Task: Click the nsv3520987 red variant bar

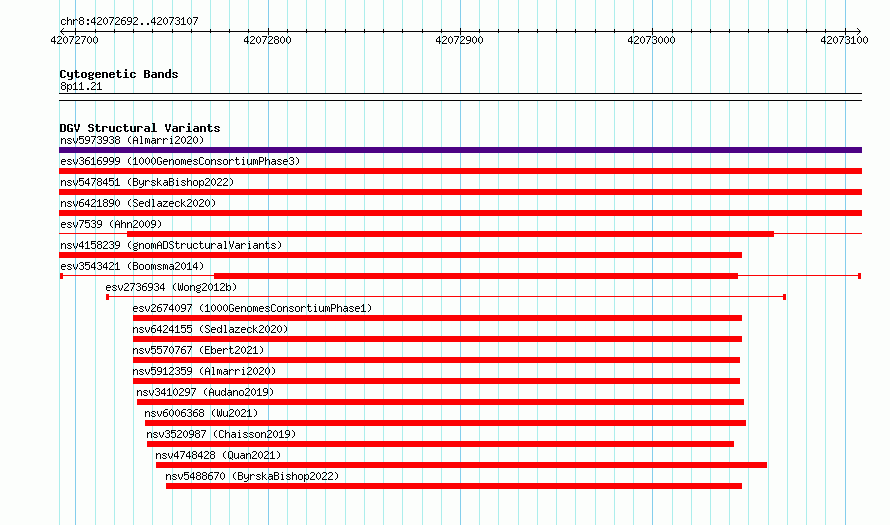Action: 440,444
